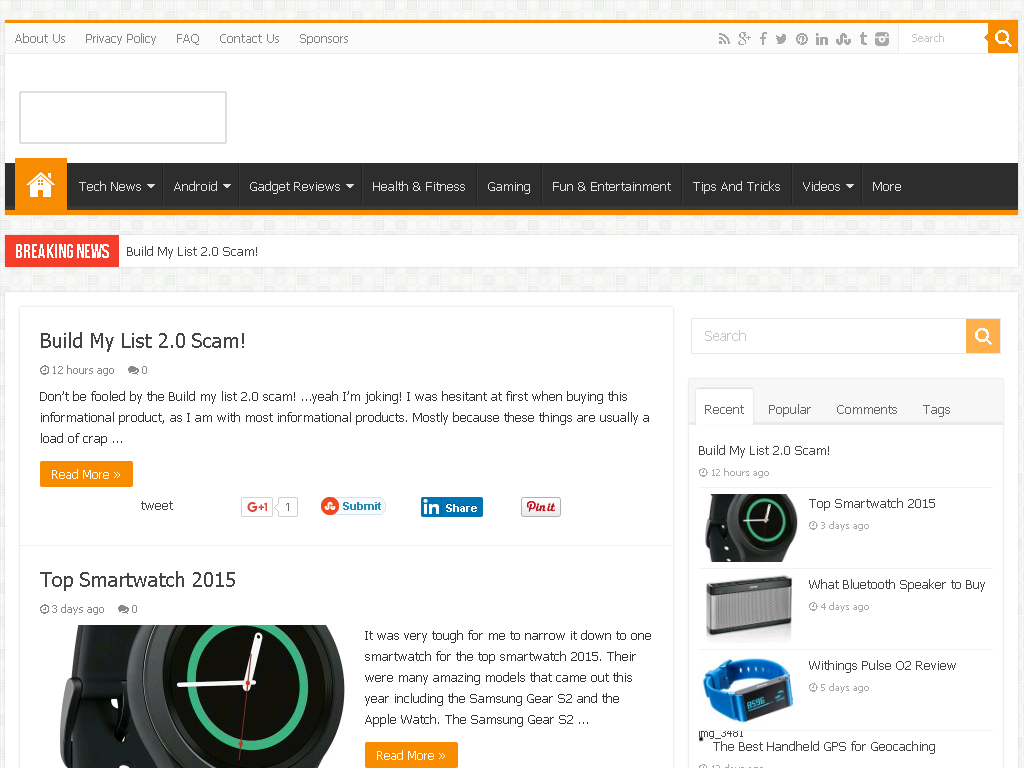Open Withings Pulse O2 Review link
This screenshot has height=768, width=1024.
(x=882, y=665)
